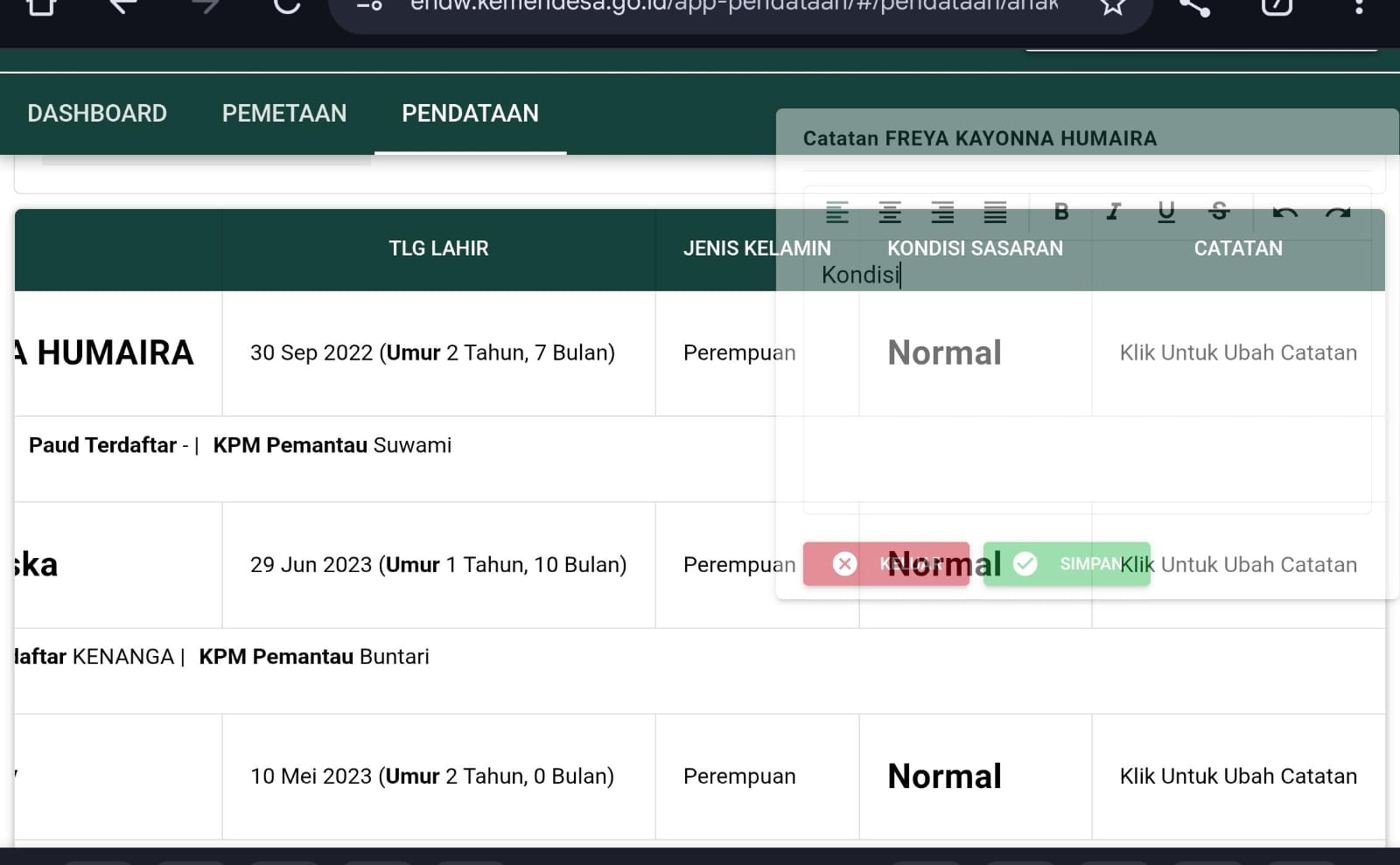Undo last edit in editor
Screen dimensions: 1400x865
click(1285, 212)
